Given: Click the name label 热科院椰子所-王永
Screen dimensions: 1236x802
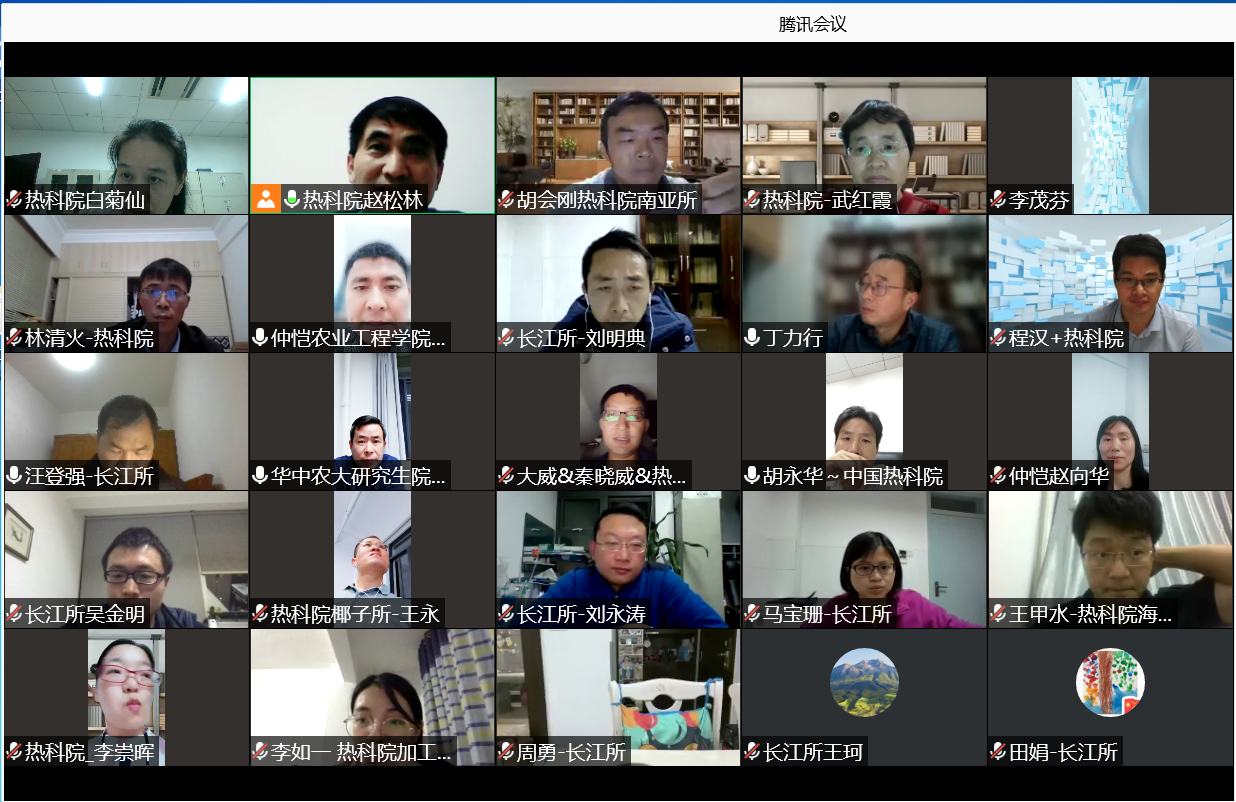Looking at the screenshot, I should tap(356, 614).
